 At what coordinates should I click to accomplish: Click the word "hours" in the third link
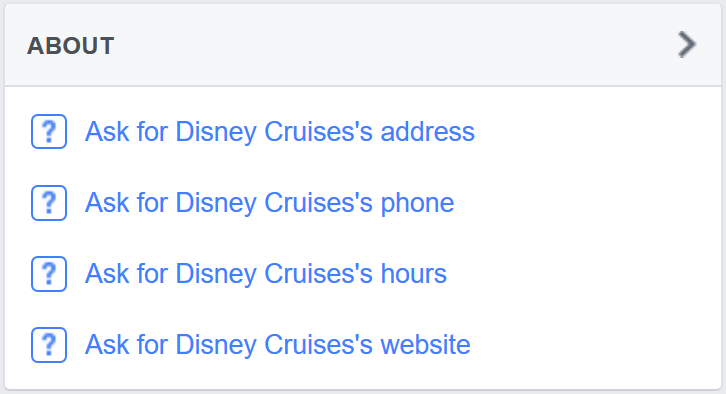(413, 274)
